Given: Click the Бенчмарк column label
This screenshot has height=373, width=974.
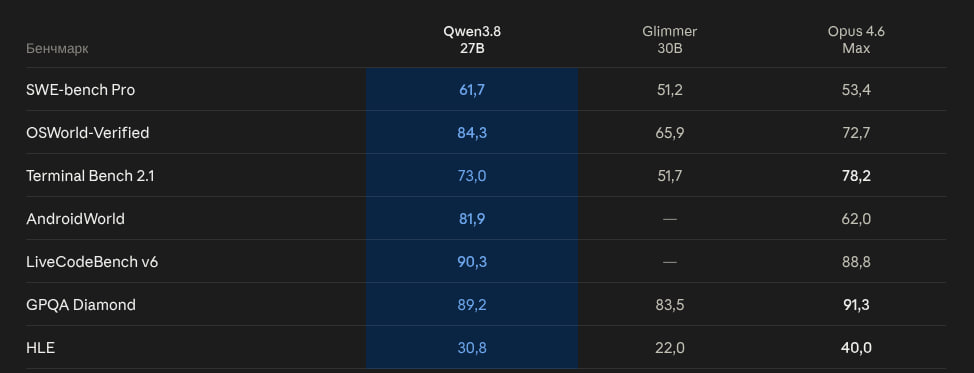Looking at the screenshot, I should point(57,48).
